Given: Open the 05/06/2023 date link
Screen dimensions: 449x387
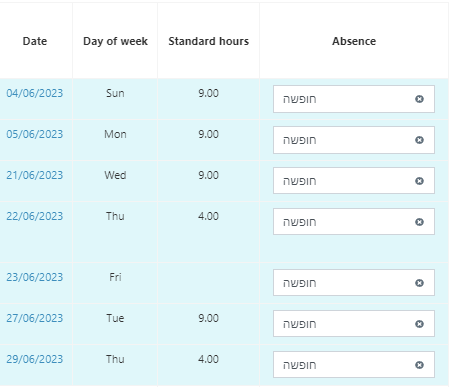Looking at the screenshot, I should pos(35,134).
